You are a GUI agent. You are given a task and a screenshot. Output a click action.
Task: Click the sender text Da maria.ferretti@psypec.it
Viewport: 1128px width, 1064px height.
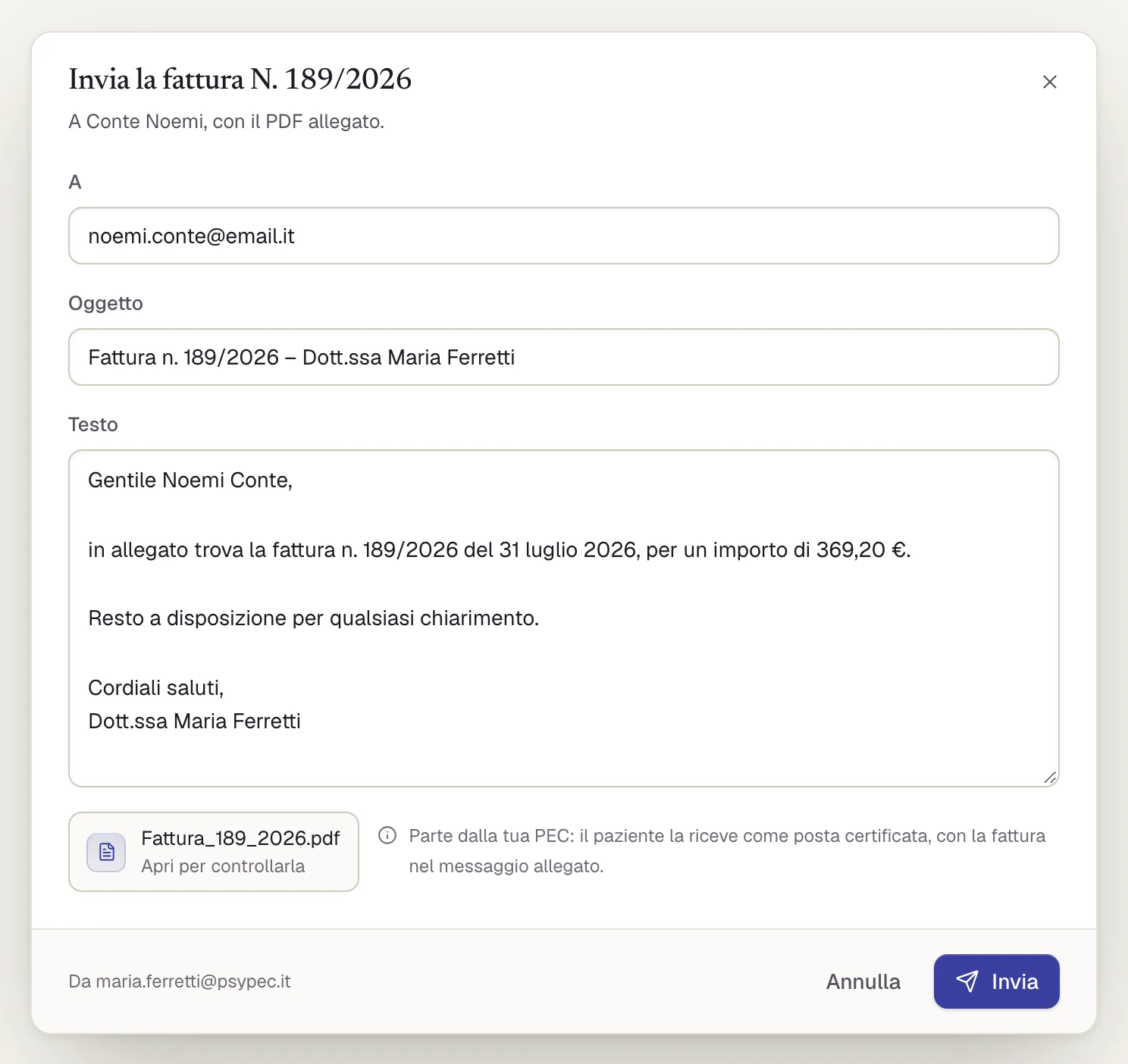point(180,981)
